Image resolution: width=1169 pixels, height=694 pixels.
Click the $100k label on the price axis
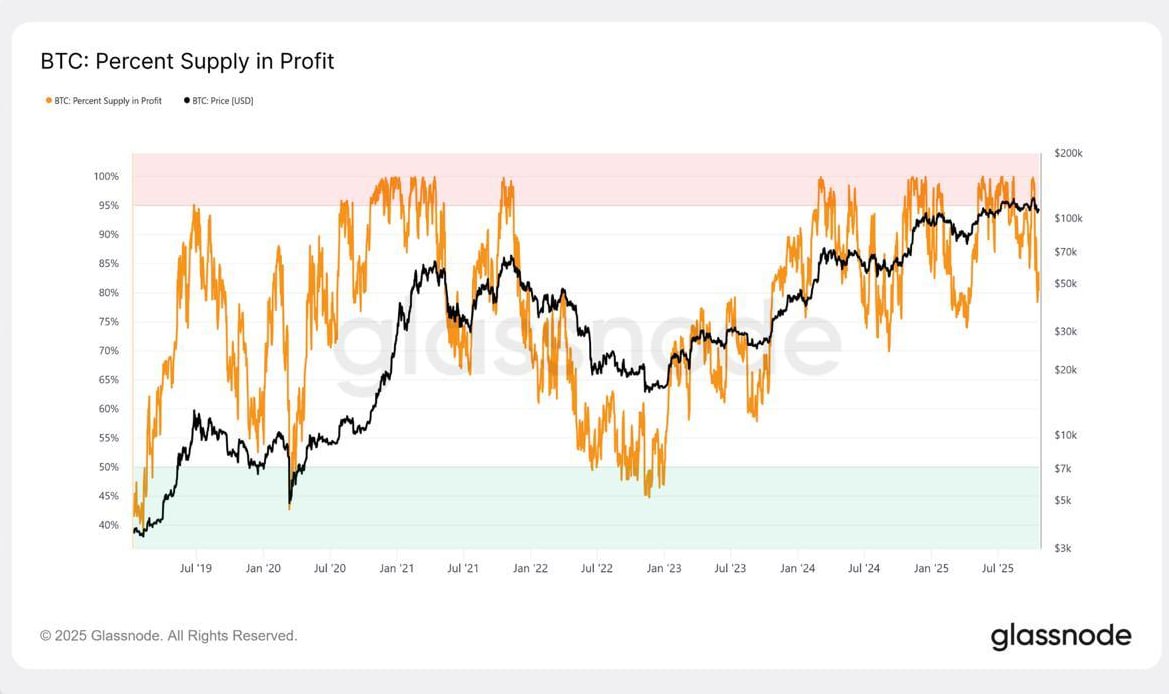coord(1069,218)
